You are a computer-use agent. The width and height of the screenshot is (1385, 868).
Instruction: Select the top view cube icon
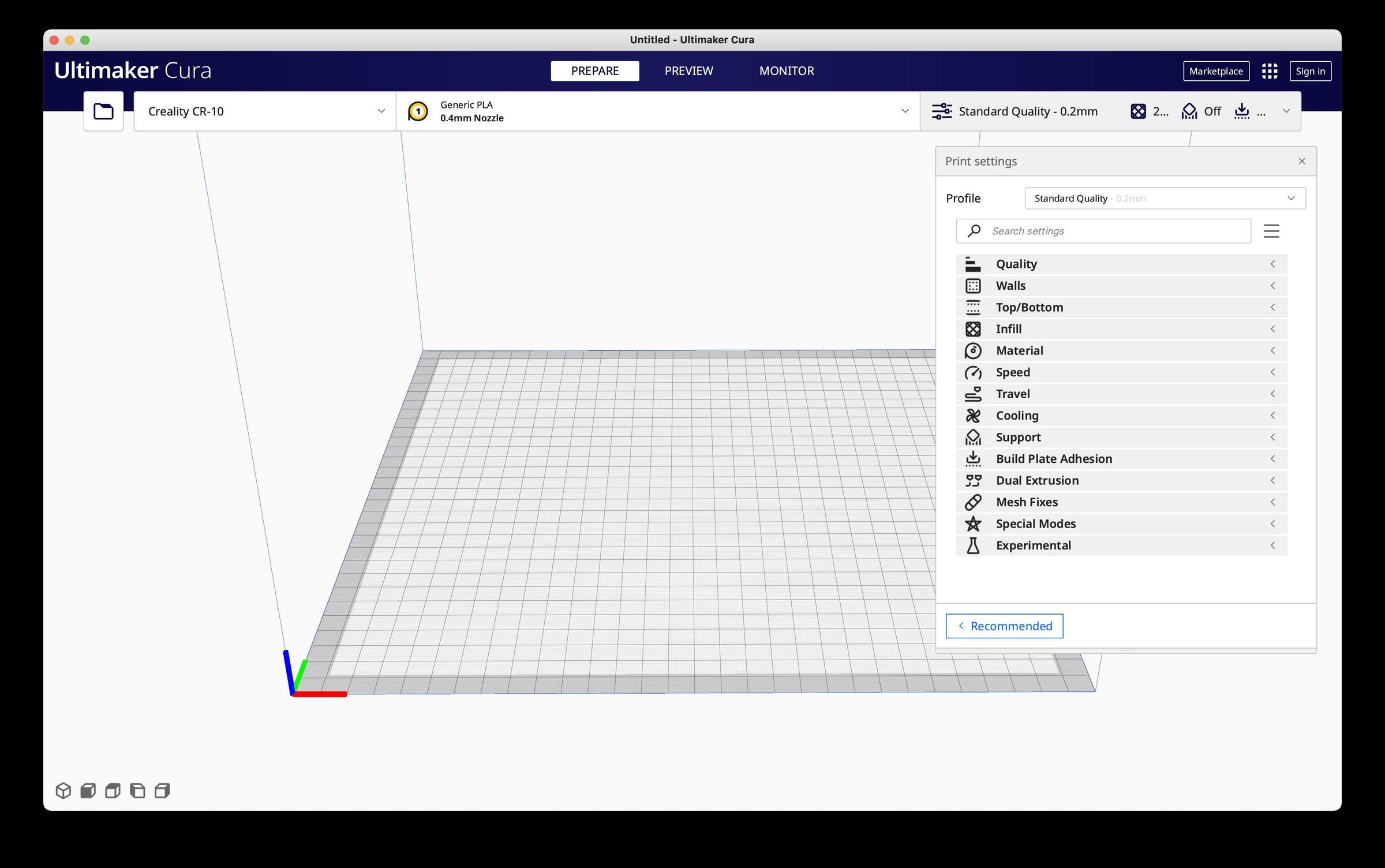(x=113, y=790)
